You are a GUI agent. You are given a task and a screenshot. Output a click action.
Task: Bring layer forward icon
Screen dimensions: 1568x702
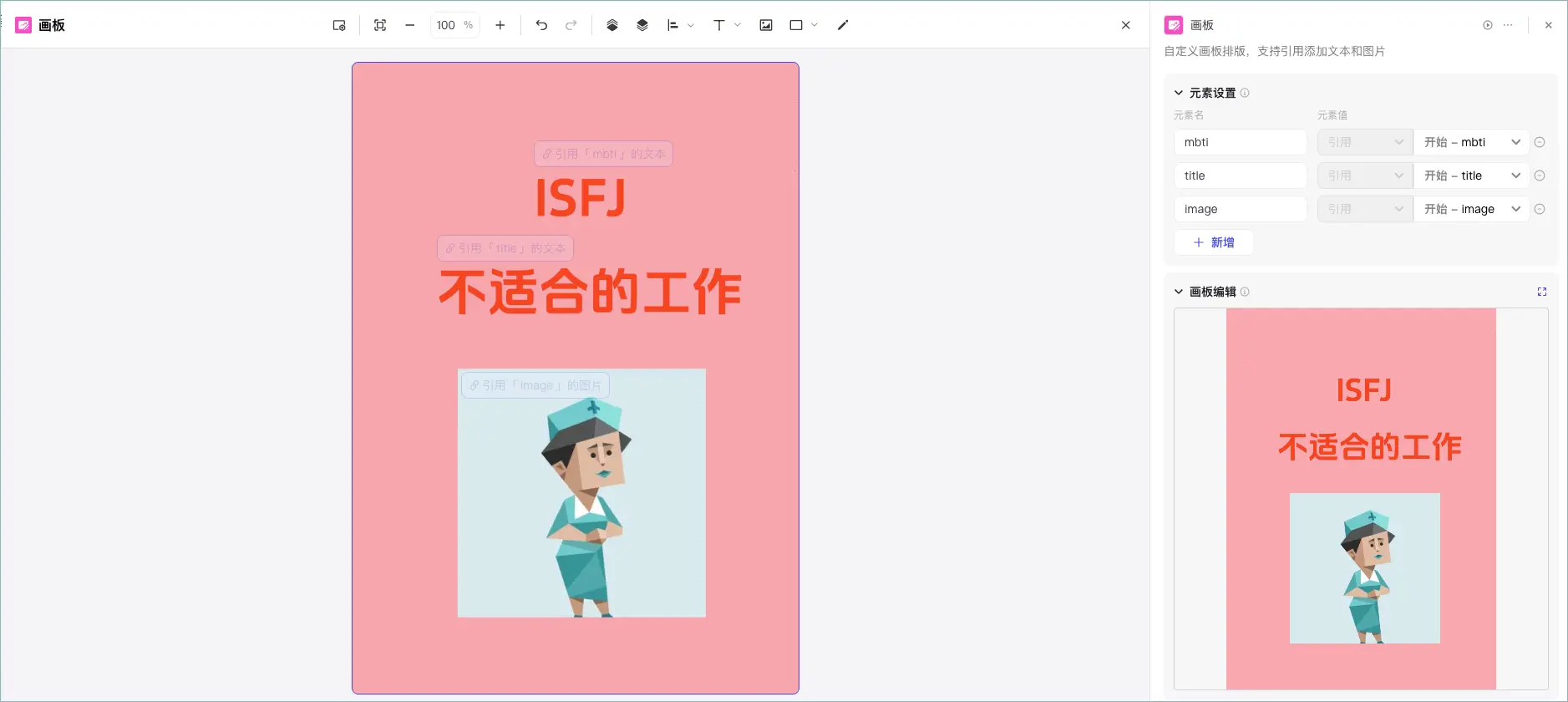[x=612, y=25]
